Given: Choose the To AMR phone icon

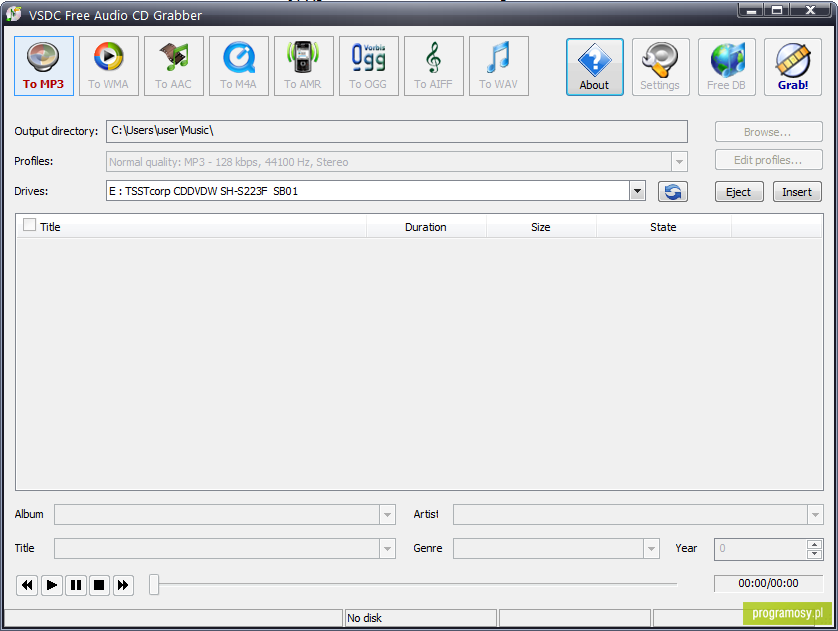Looking at the screenshot, I should [304, 66].
